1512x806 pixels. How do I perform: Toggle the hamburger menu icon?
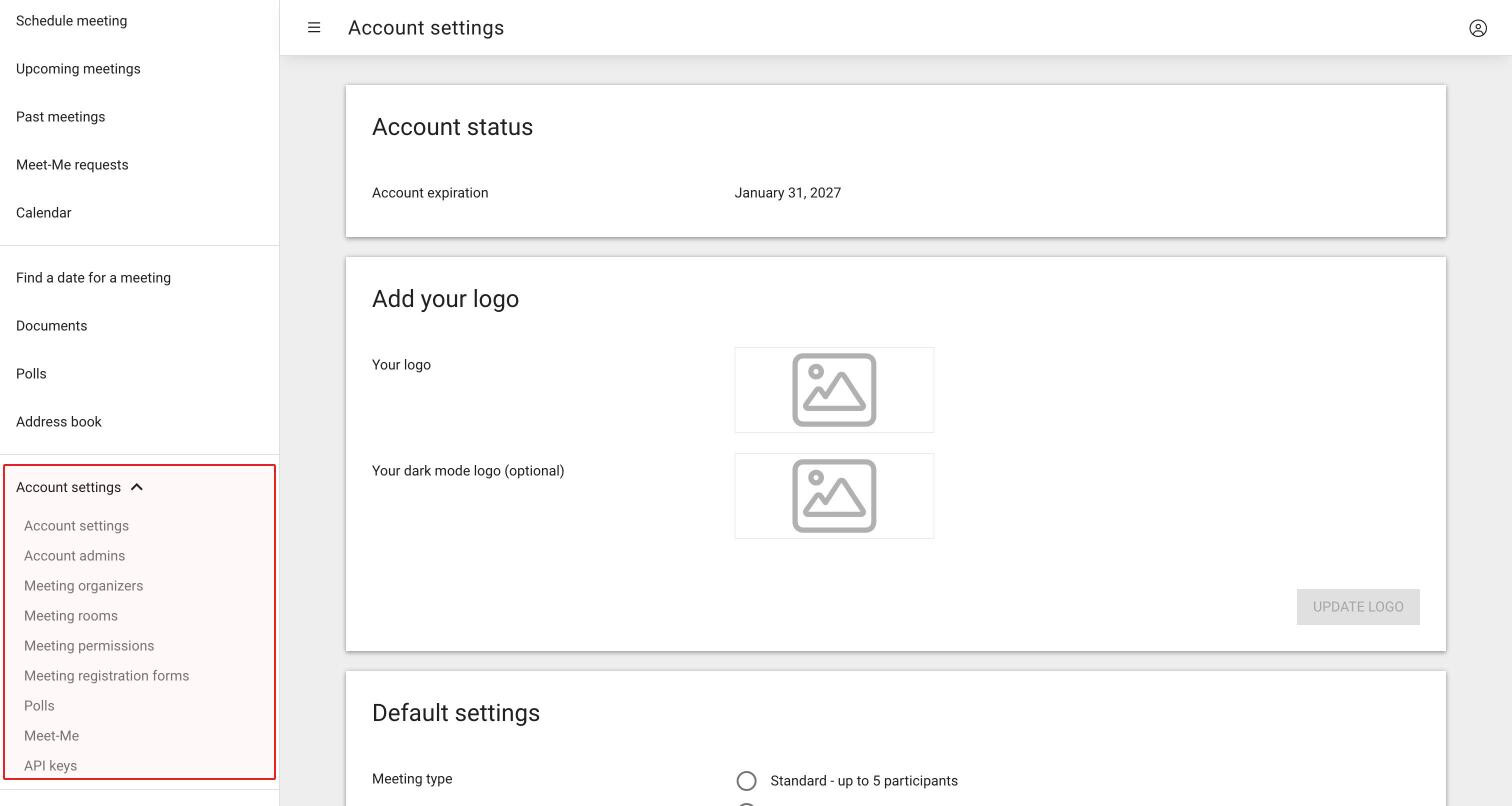(314, 28)
